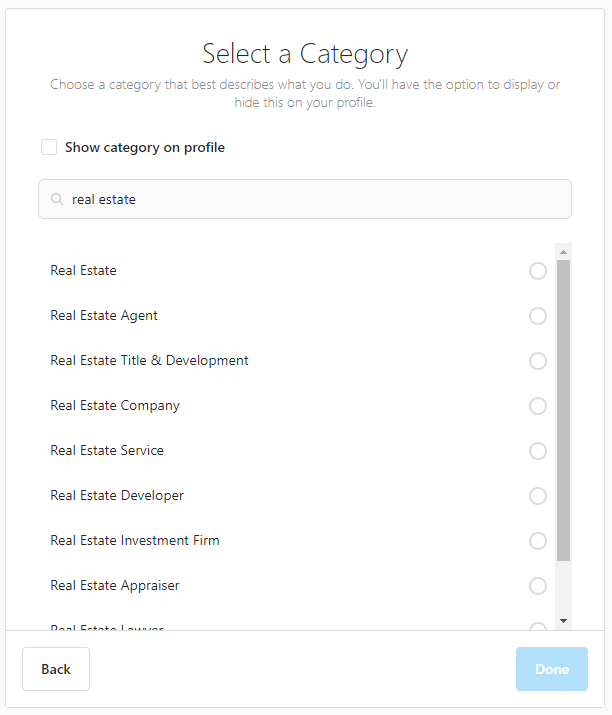Click the search magnifier icon
The height and width of the screenshot is (715, 612).
click(x=57, y=199)
